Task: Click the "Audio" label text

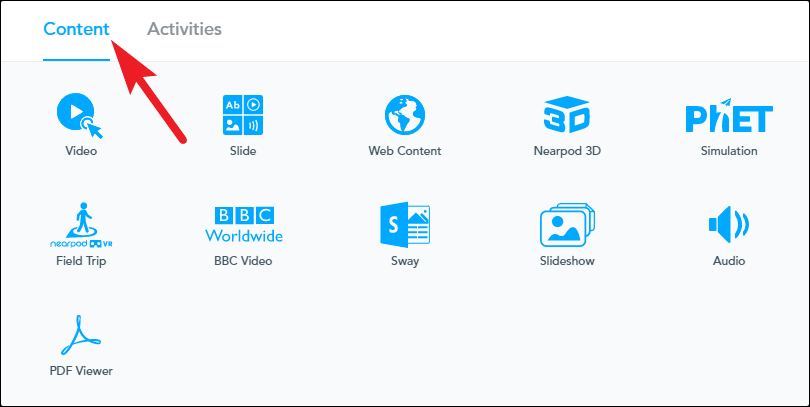Action: 729,261
